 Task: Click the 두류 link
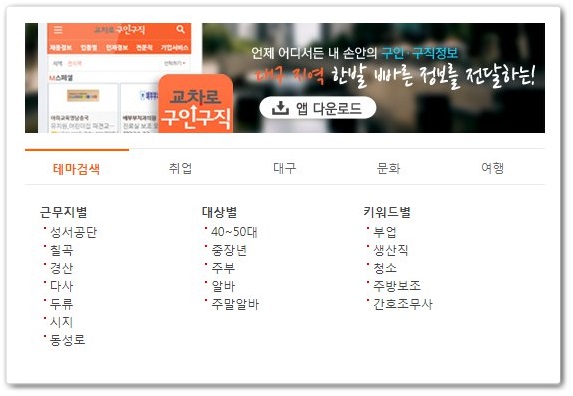pyautogui.click(x=61, y=304)
